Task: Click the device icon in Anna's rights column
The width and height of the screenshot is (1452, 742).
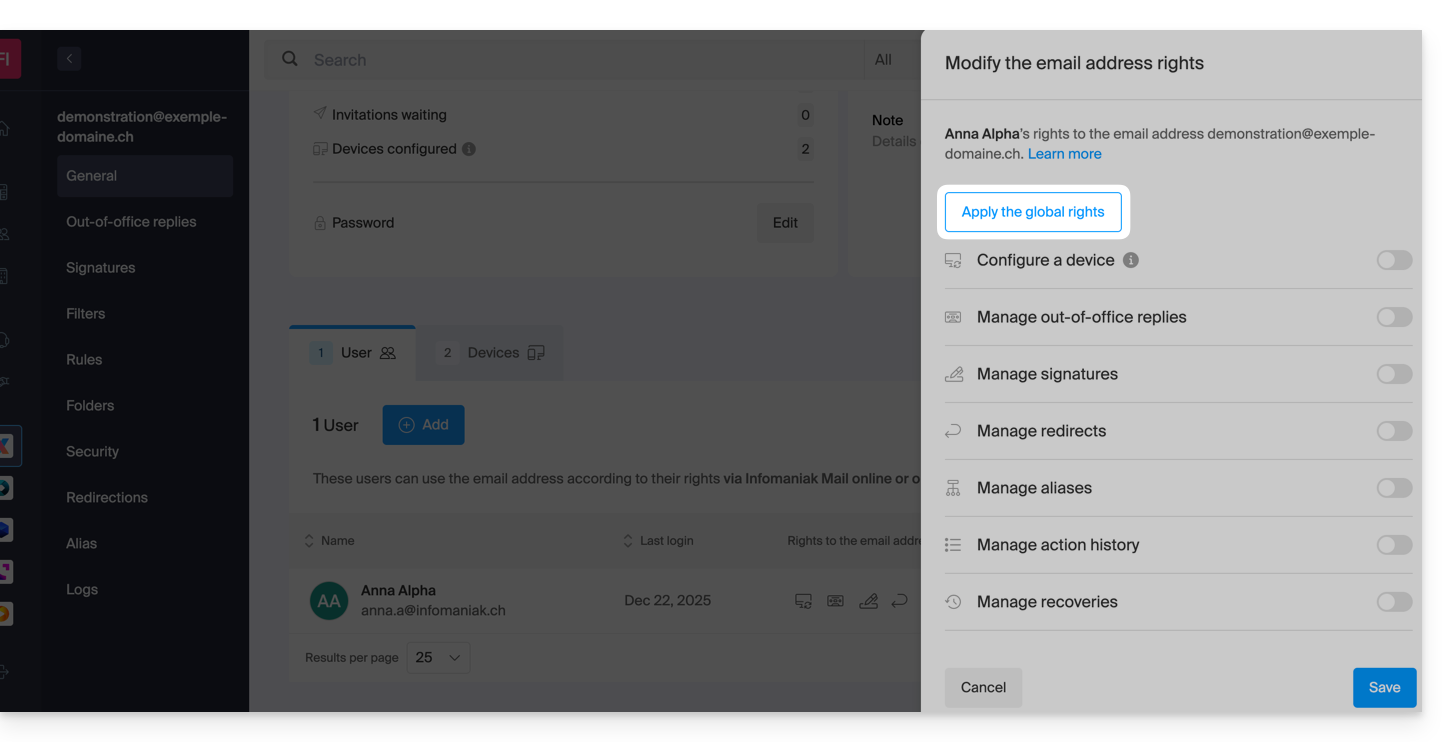Action: pos(803,601)
